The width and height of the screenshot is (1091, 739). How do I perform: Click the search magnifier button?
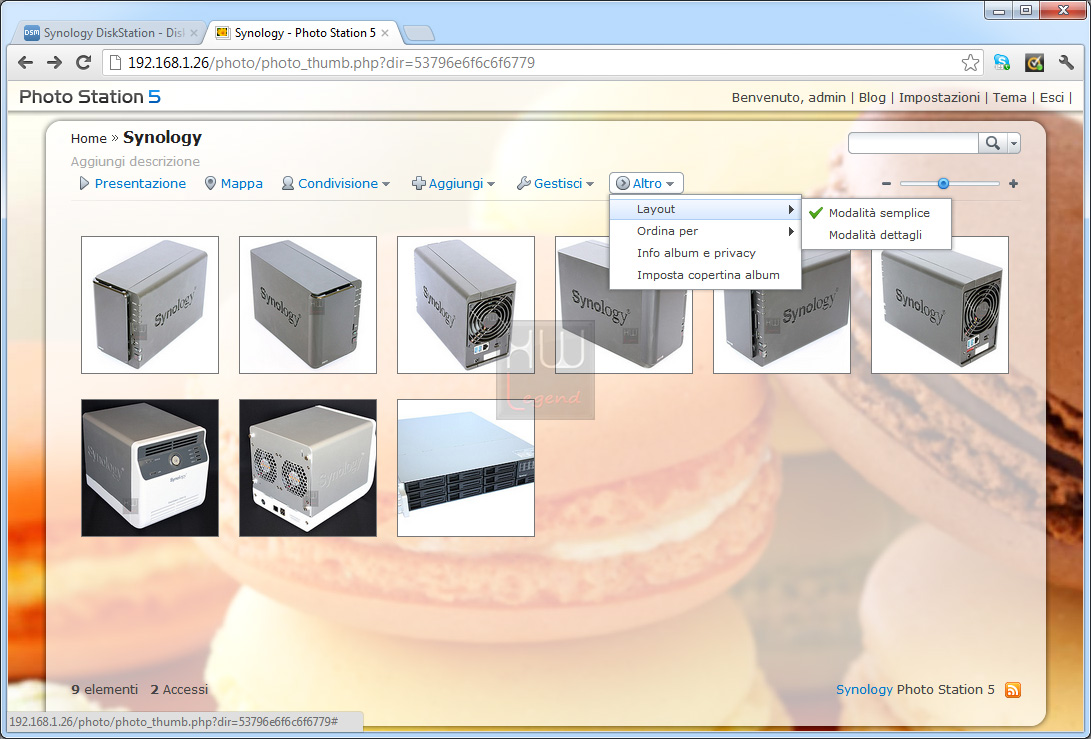pos(993,143)
